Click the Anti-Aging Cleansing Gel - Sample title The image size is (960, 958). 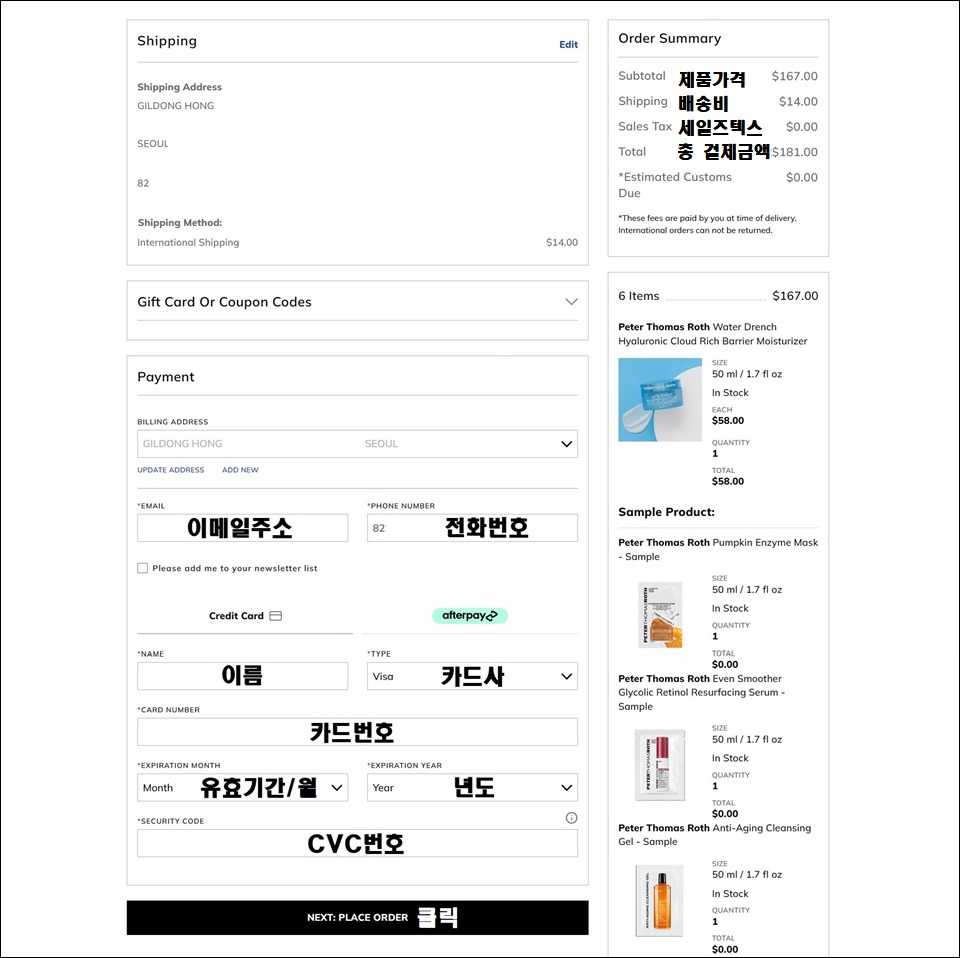(x=714, y=834)
